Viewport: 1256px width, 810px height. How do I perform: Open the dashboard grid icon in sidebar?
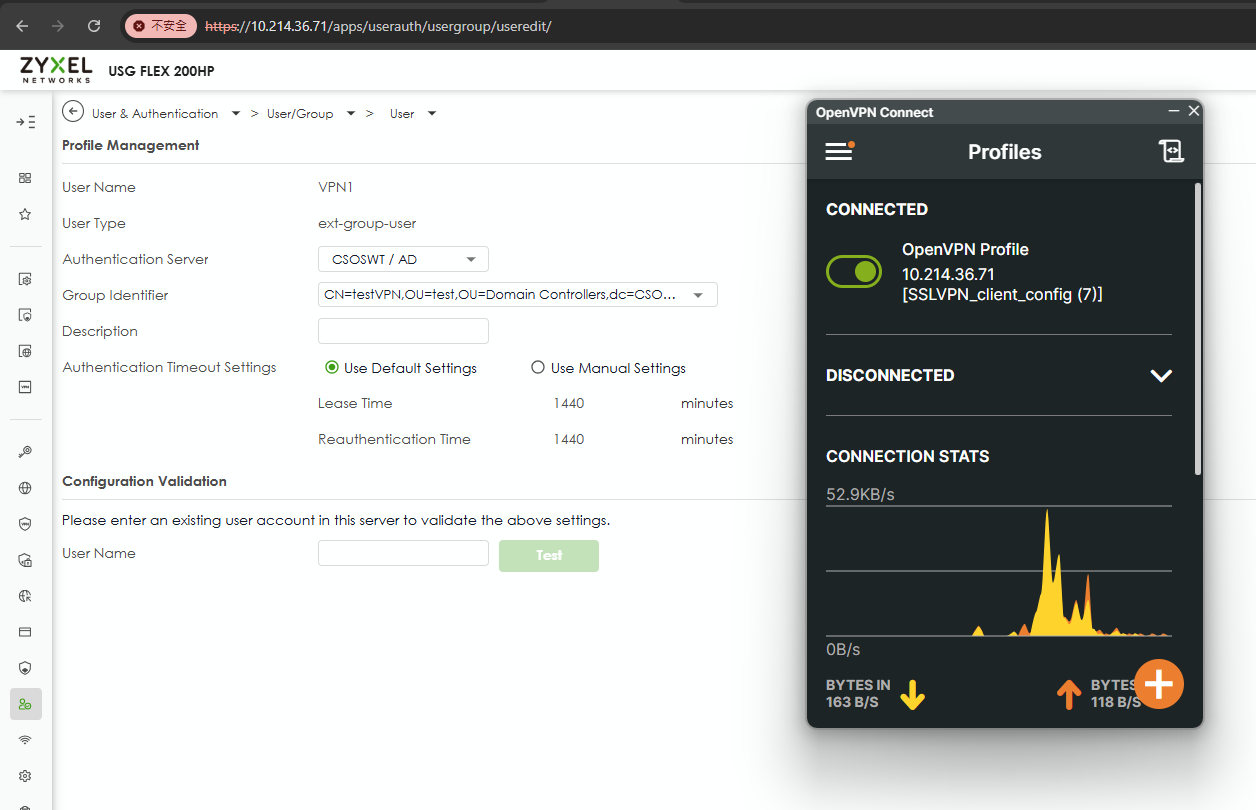(x=25, y=178)
